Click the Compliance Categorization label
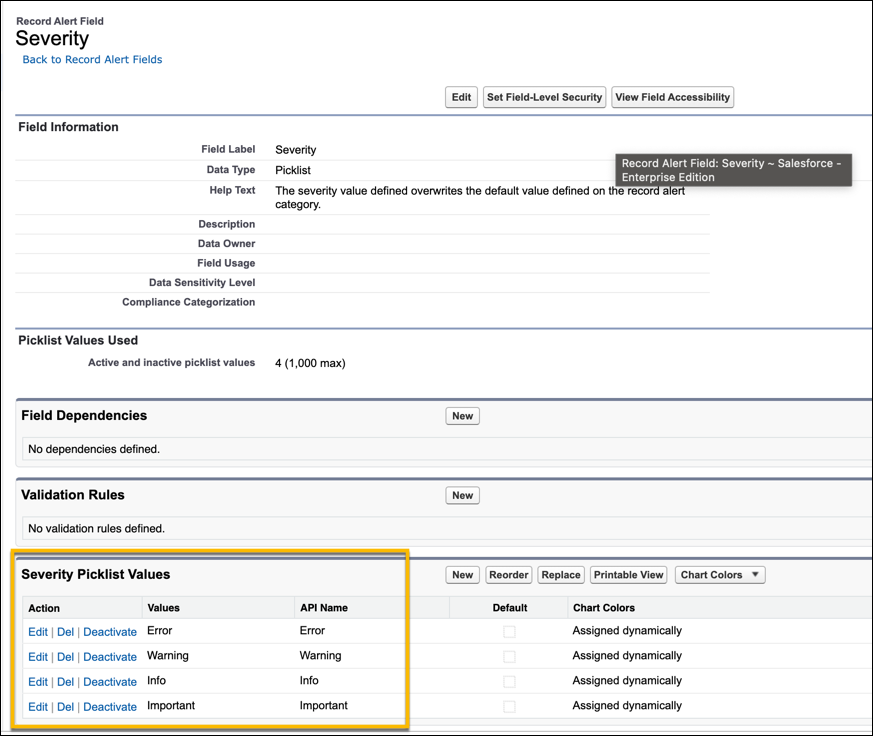This screenshot has width=873, height=736. coord(188,302)
